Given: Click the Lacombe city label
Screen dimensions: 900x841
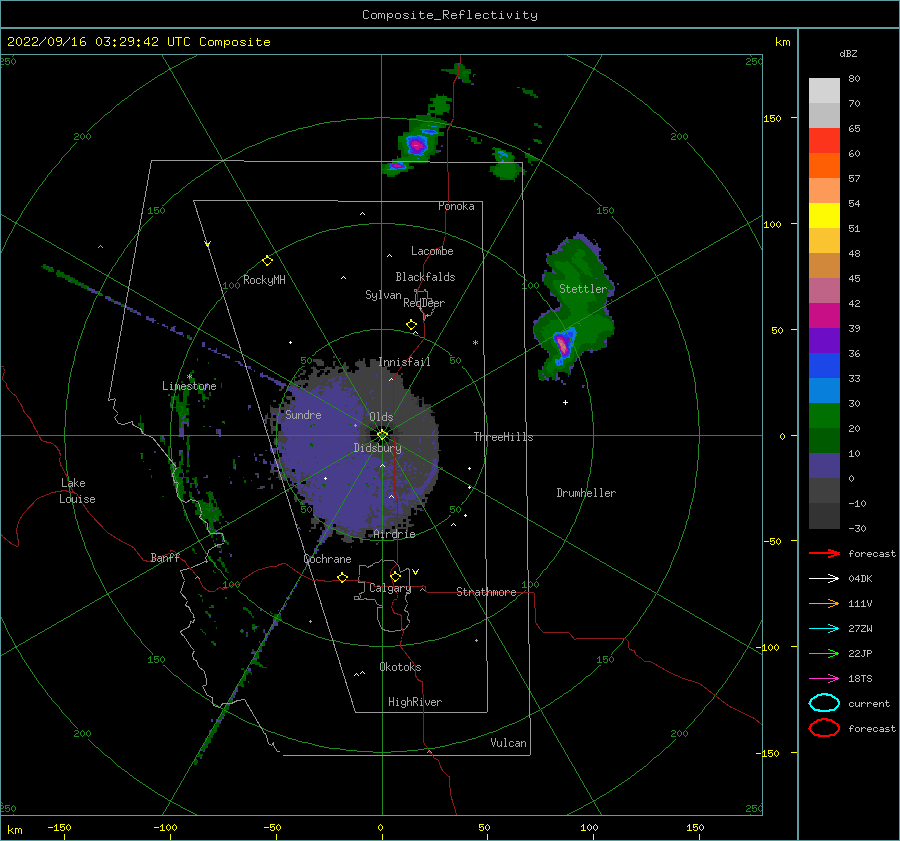Looking at the screenshot, I should click(x=432, y=251).
